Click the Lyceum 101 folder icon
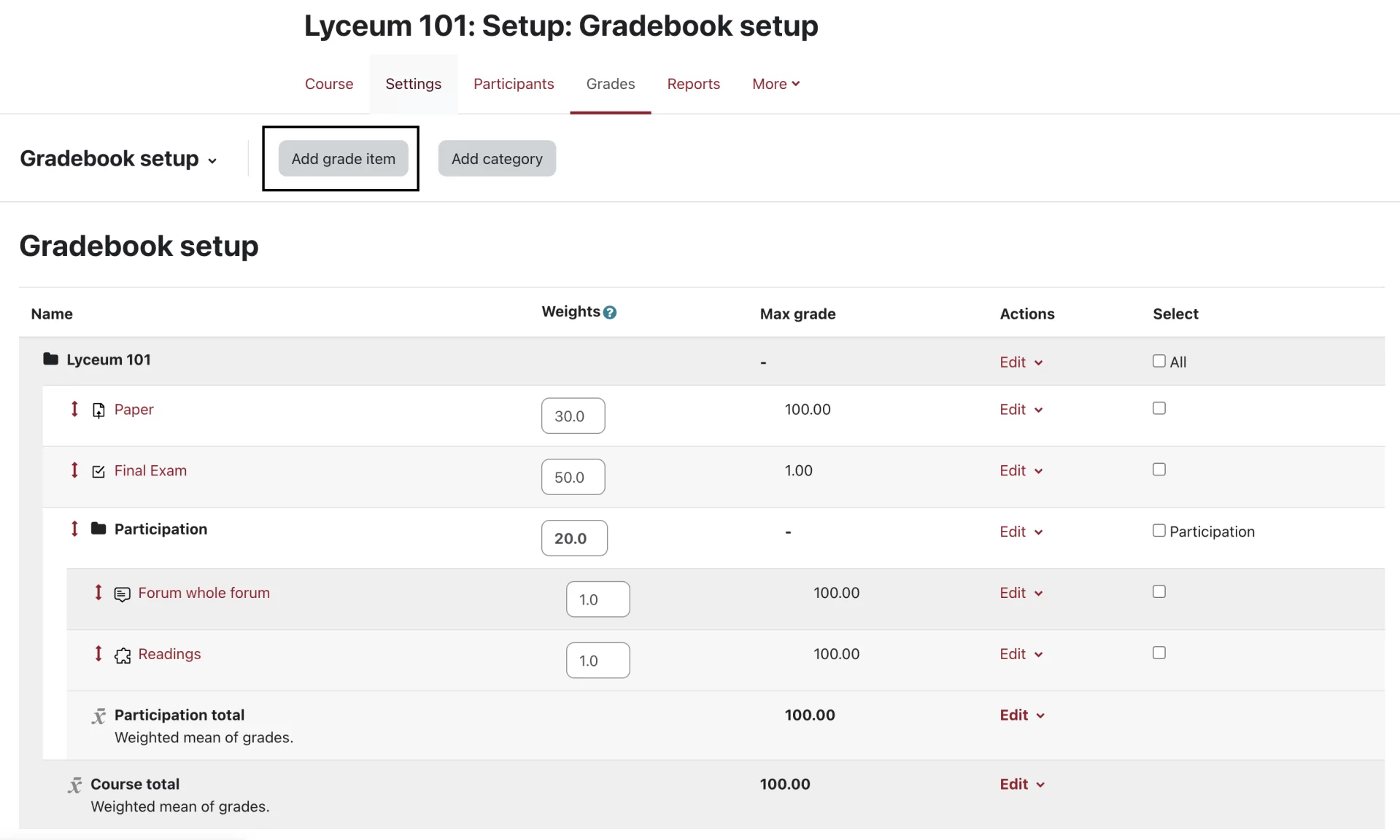The image size is (1400, 840). tap(50, 359)
